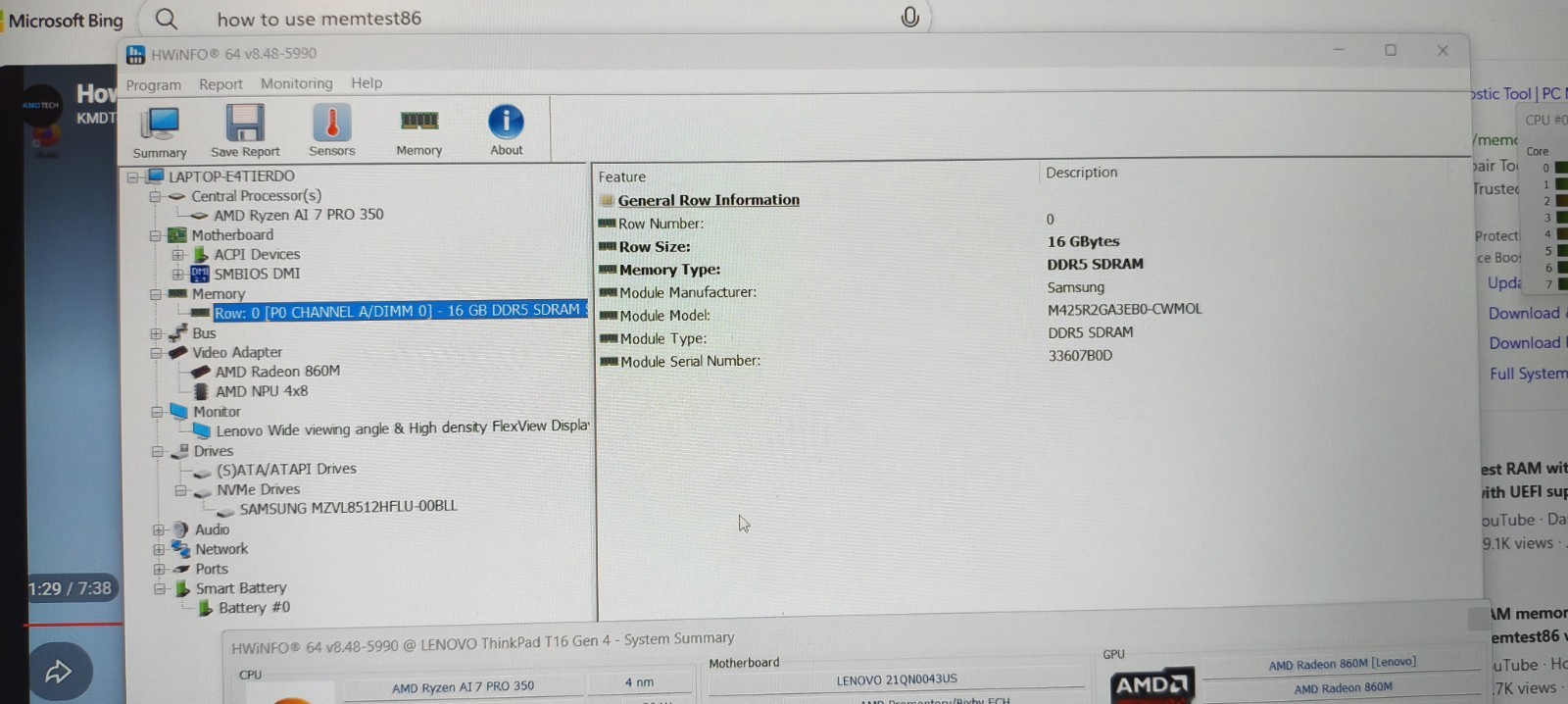Select AMD Radeon 860M in tree
Viewport: 1568px width, 704px height.
point(277,372)
